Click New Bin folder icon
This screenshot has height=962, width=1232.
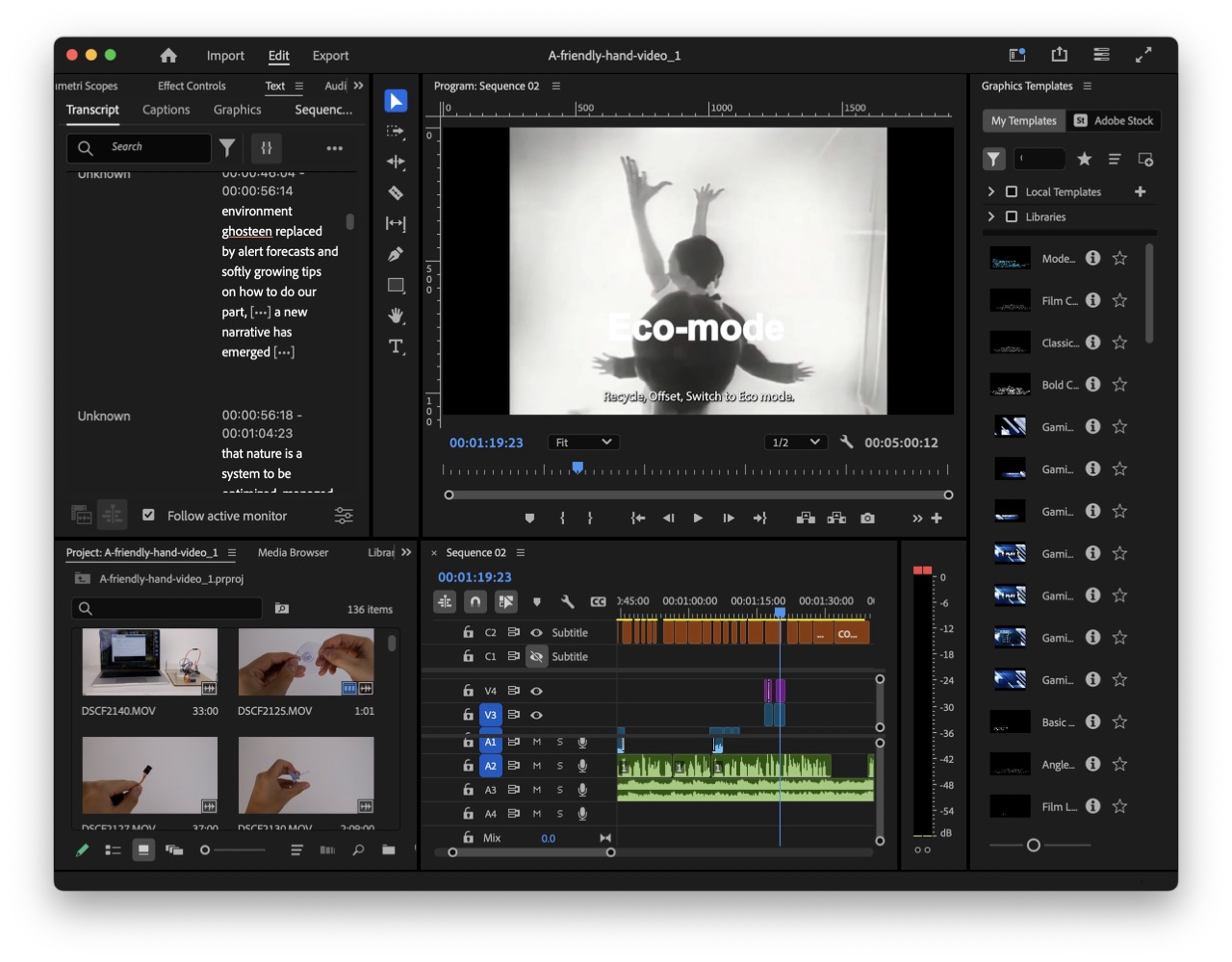(389, 850)
